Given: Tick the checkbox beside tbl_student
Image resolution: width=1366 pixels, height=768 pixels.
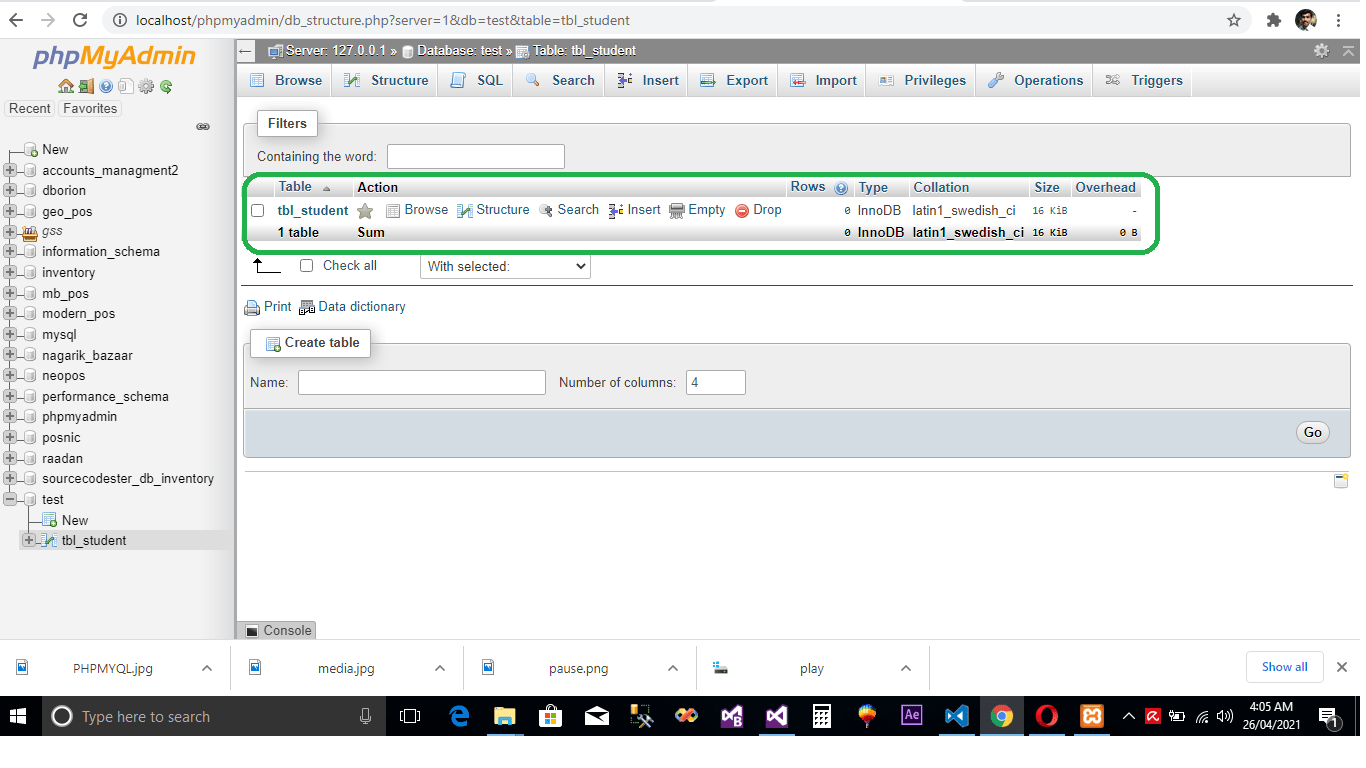Looking at the screenshot, I should tap(258, 210).
